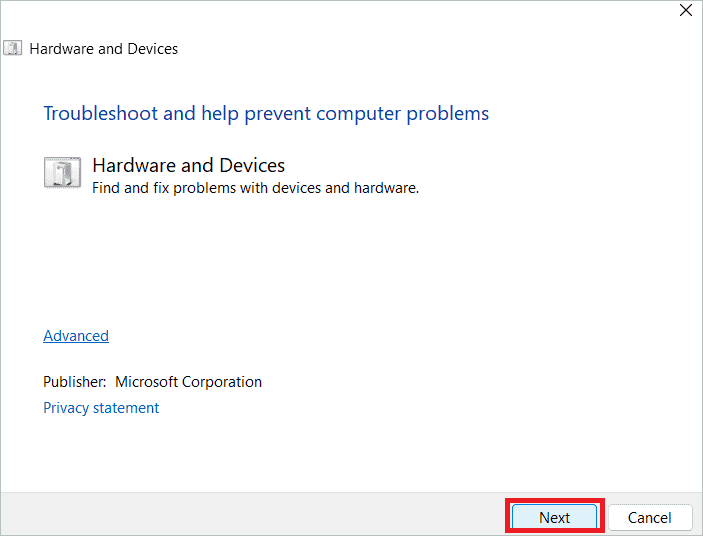Open the Privacy statement link
This screenshot has width=703, height=536.
[x=101, y=408]
